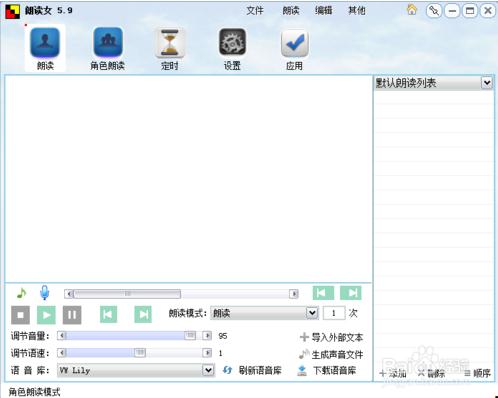Click the refresh icon next to 刷新语音库
The width and height of the screenshot is (498, 398).
click(x=227, y=370)
